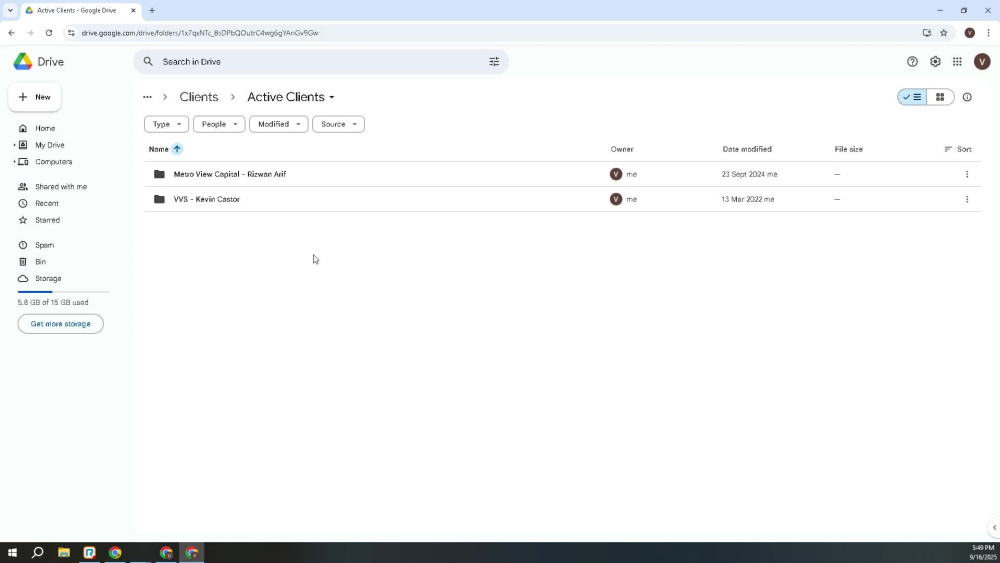The height and width of the screenshot is (563, 1000).
Task: Navigate to Clients breadcrumb
Action: pos(198,97)
